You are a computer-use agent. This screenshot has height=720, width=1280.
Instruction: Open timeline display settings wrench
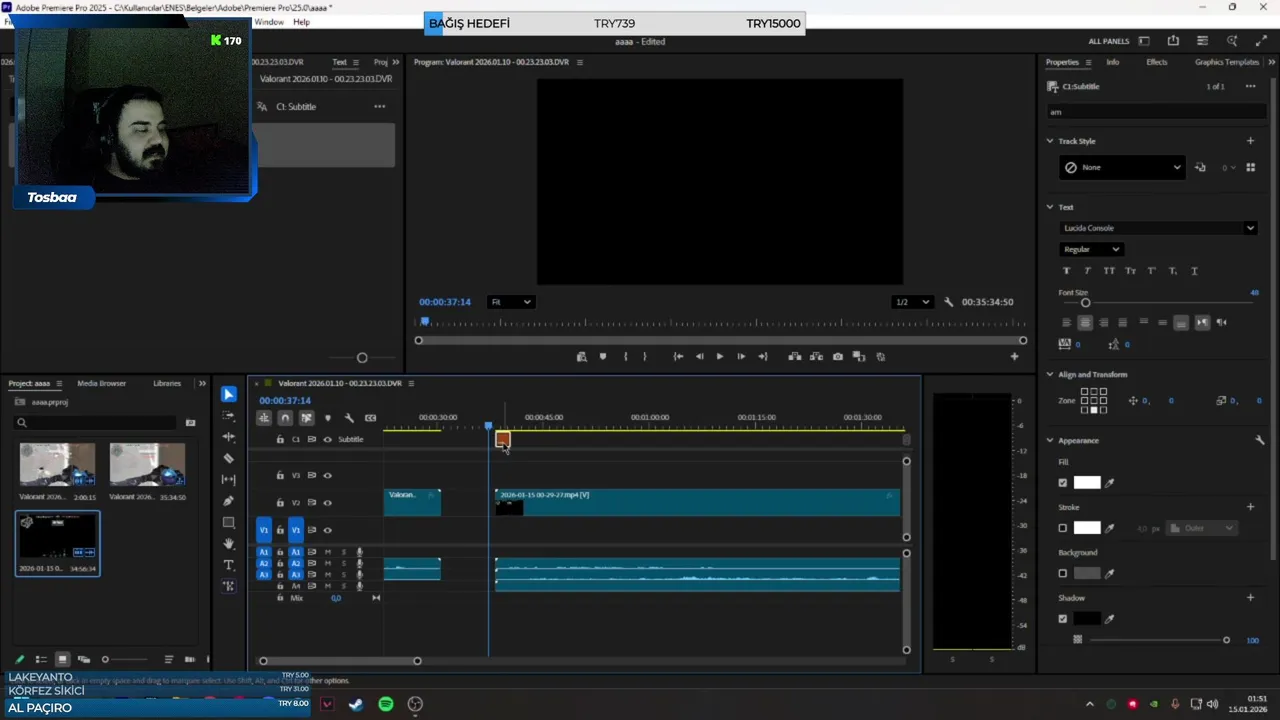point(349,418)
